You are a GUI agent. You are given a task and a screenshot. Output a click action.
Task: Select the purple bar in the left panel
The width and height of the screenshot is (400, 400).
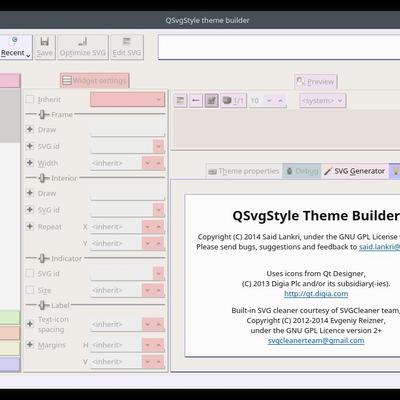(x=10, y=364)
